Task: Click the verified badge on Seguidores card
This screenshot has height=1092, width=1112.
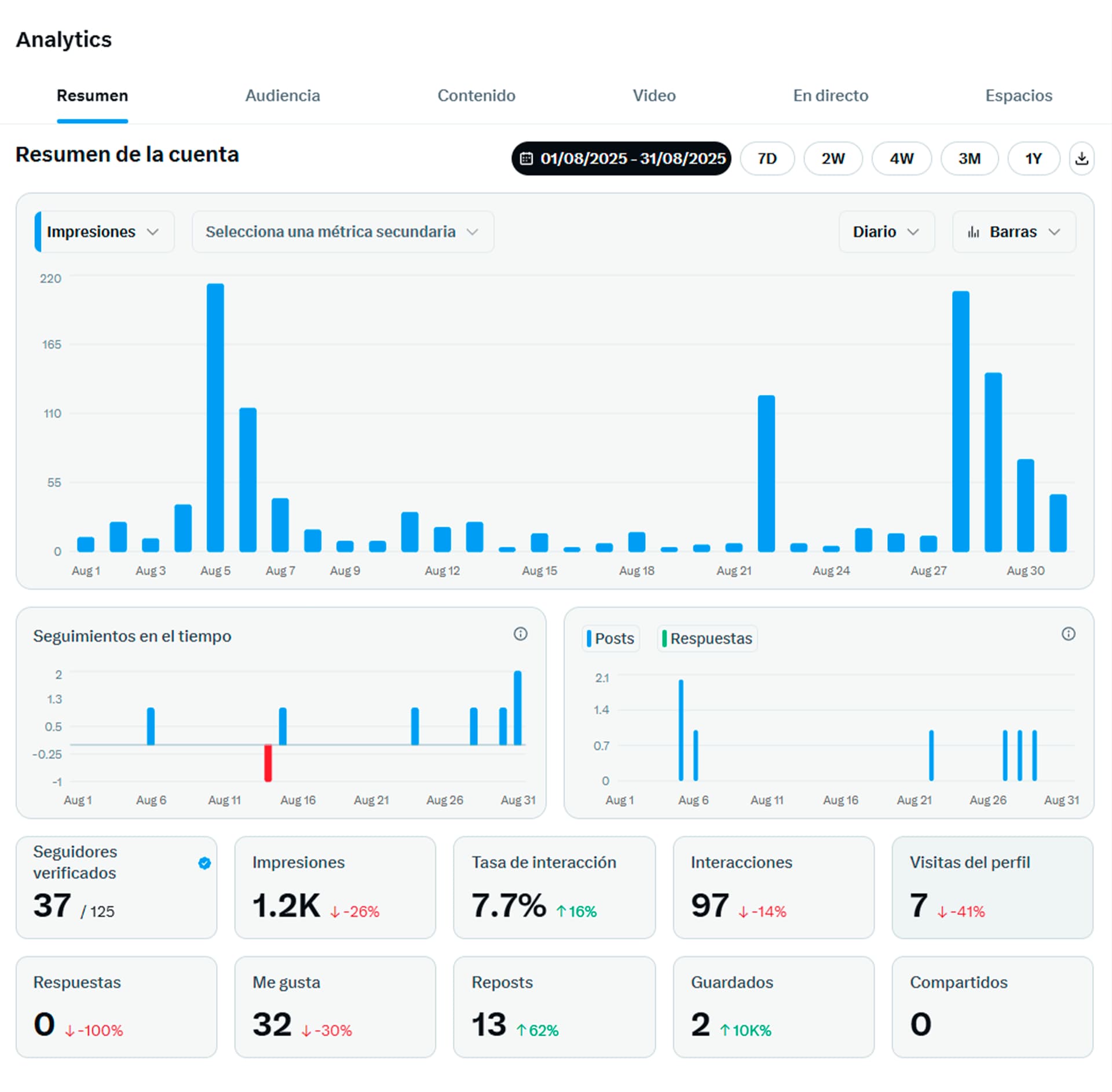Action: click(204, 863)
